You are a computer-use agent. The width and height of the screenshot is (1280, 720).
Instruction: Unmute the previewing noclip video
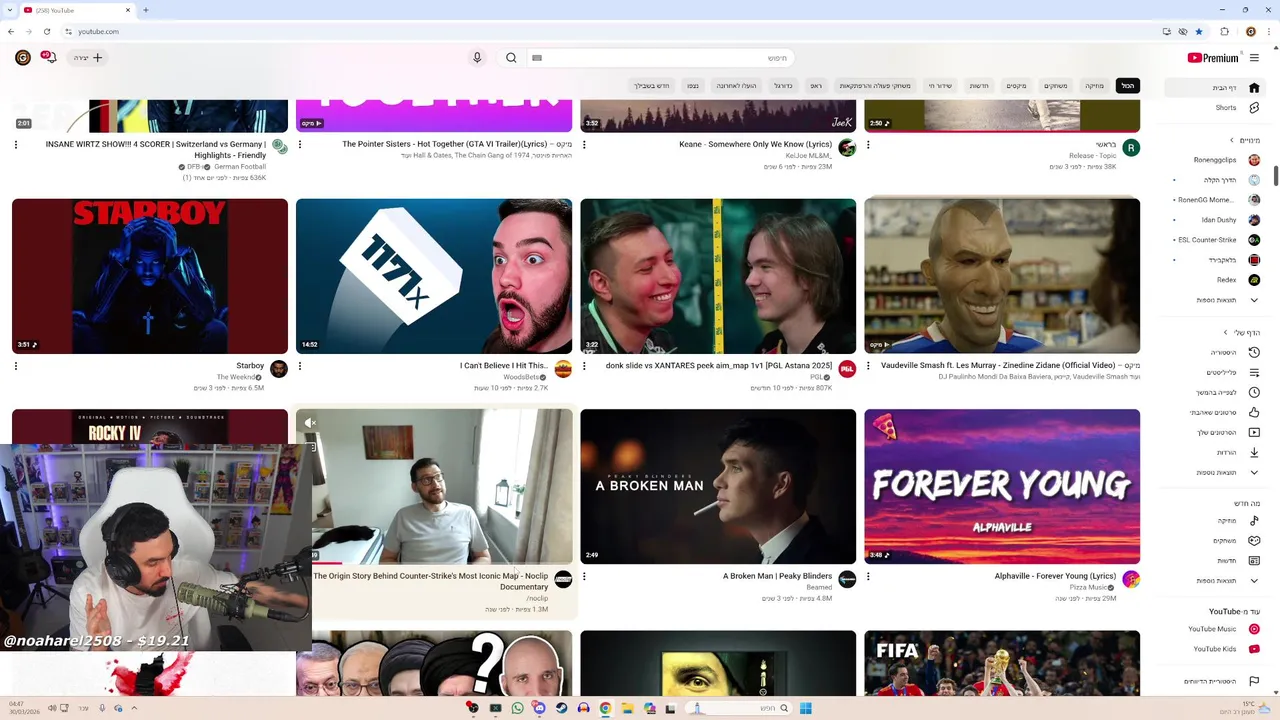click(x=310, y=423)
